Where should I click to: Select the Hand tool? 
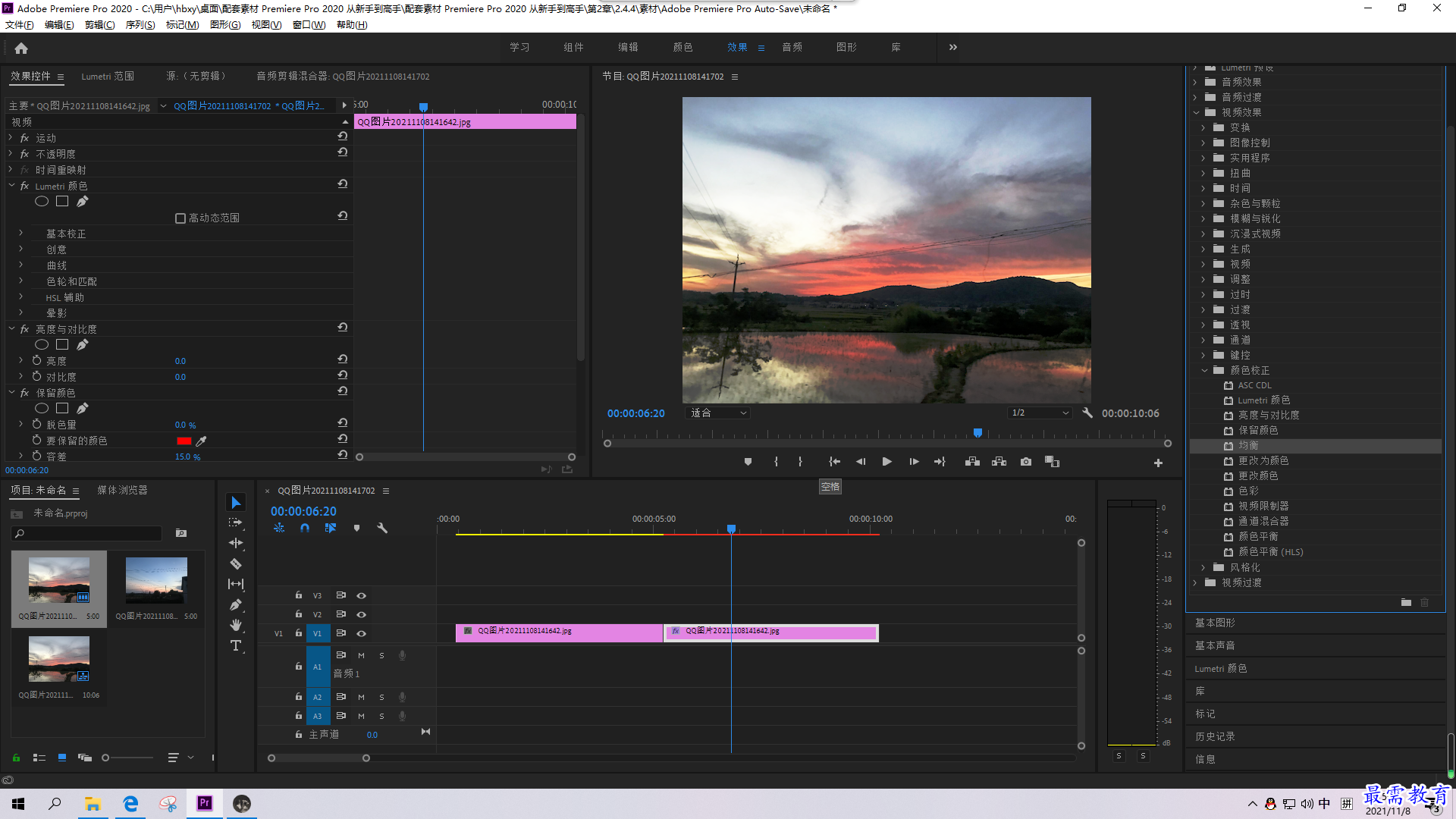pos(236,625)
